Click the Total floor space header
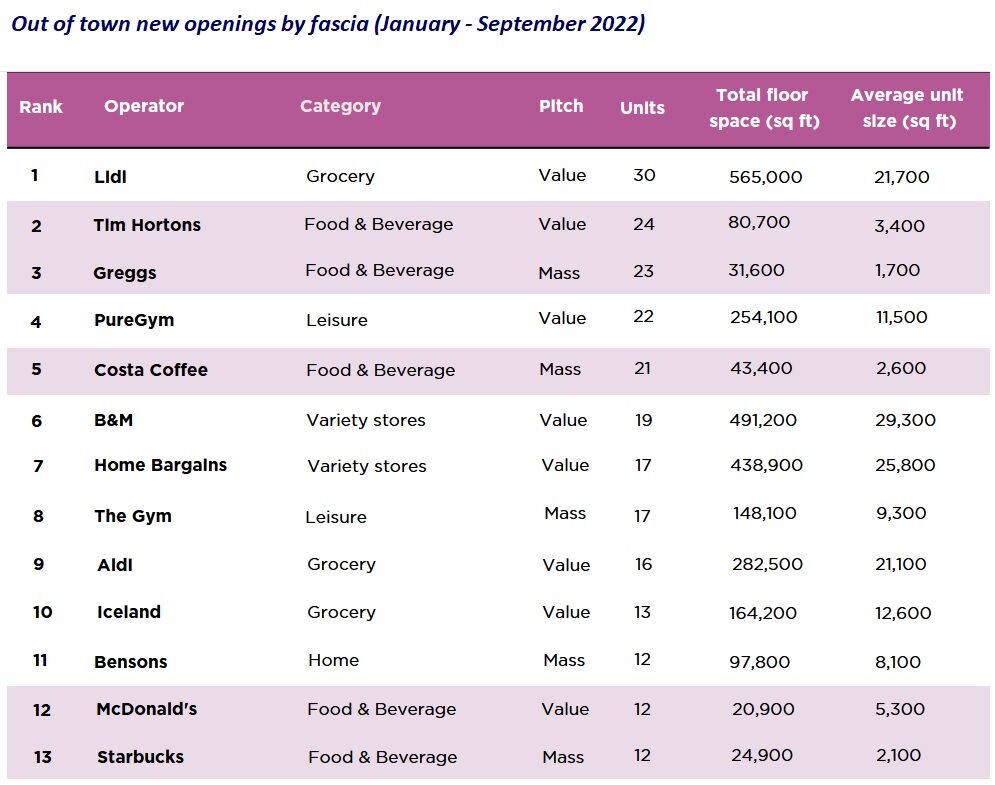Screen dimensions: 995x785 coord(765,108)
